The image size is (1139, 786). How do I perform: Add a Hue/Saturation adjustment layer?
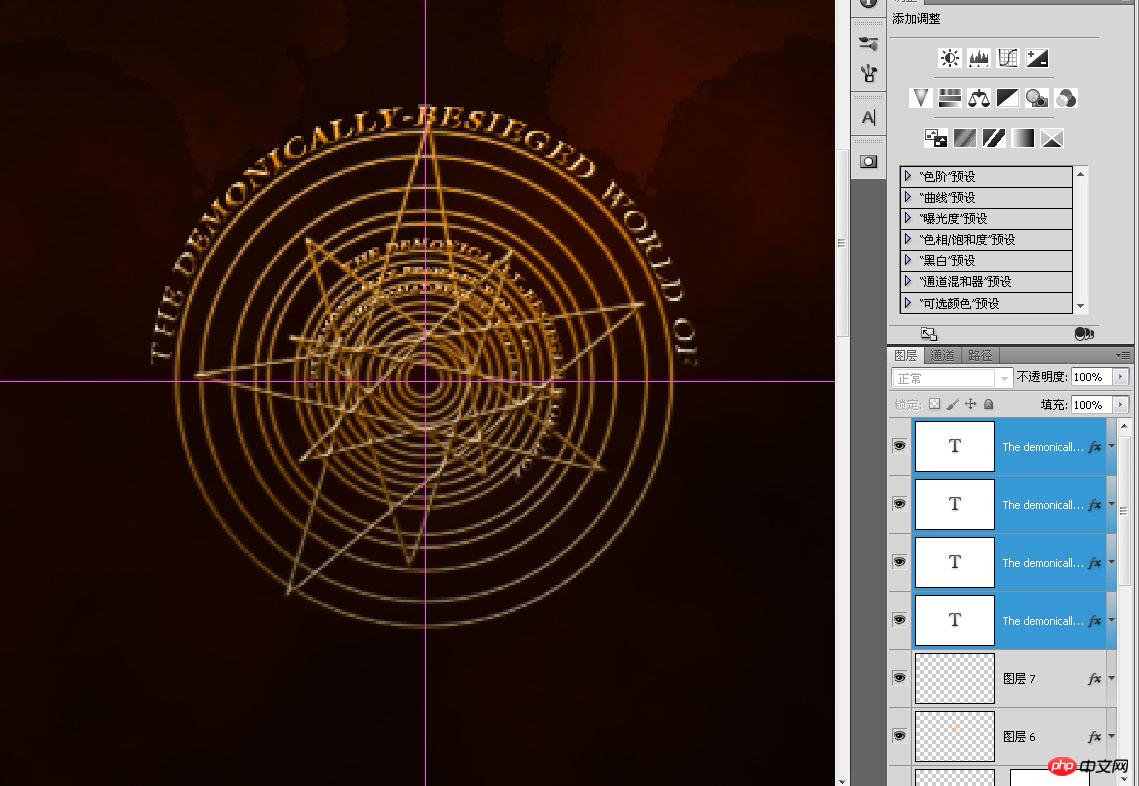(x=949, y=98)
